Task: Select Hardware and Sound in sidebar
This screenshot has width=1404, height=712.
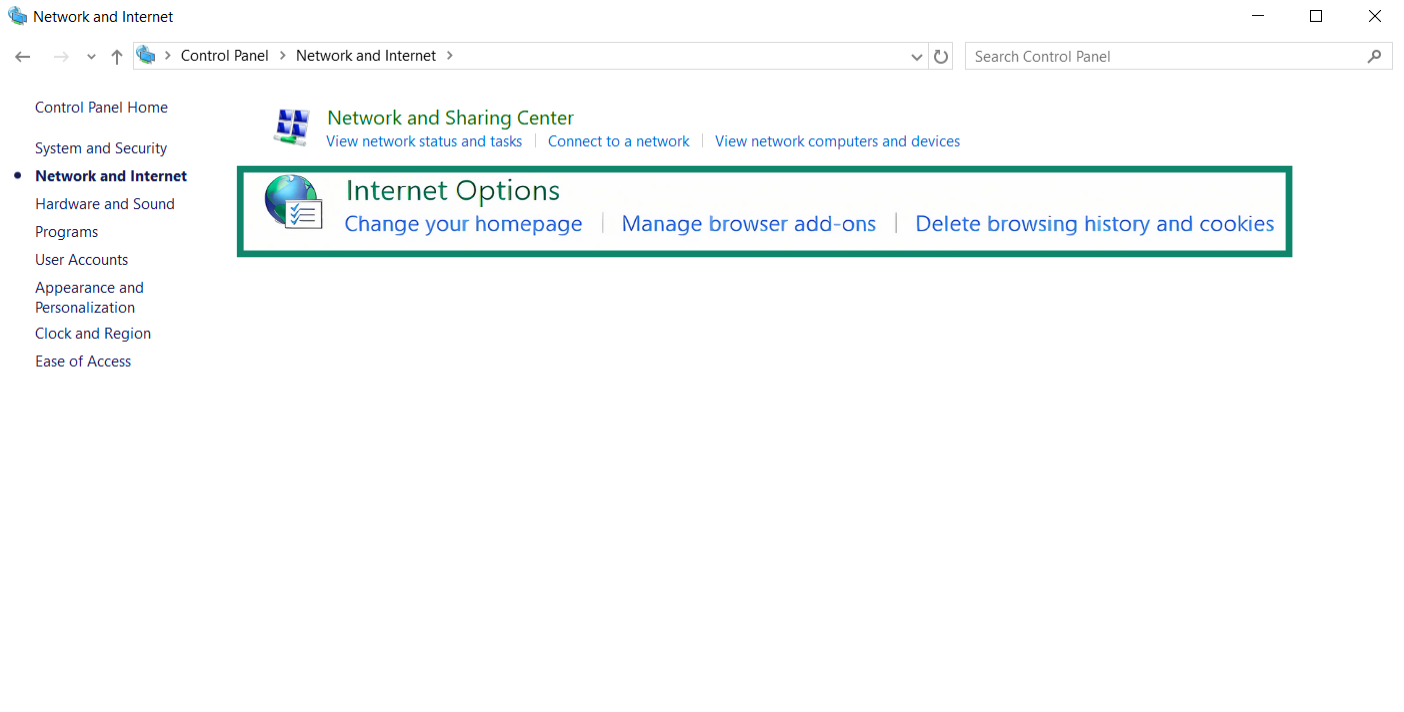Action: [x=105, y=204]
